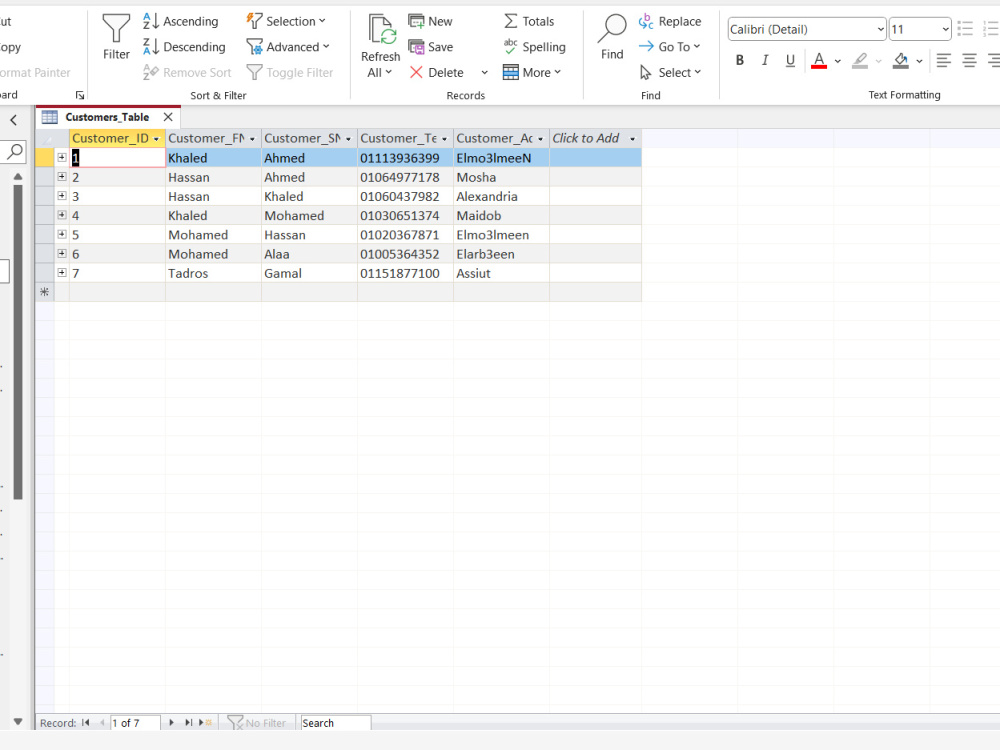Click Replace in Find group
The height and width of the screenshot is (750, 1000).
coord(670,21)
